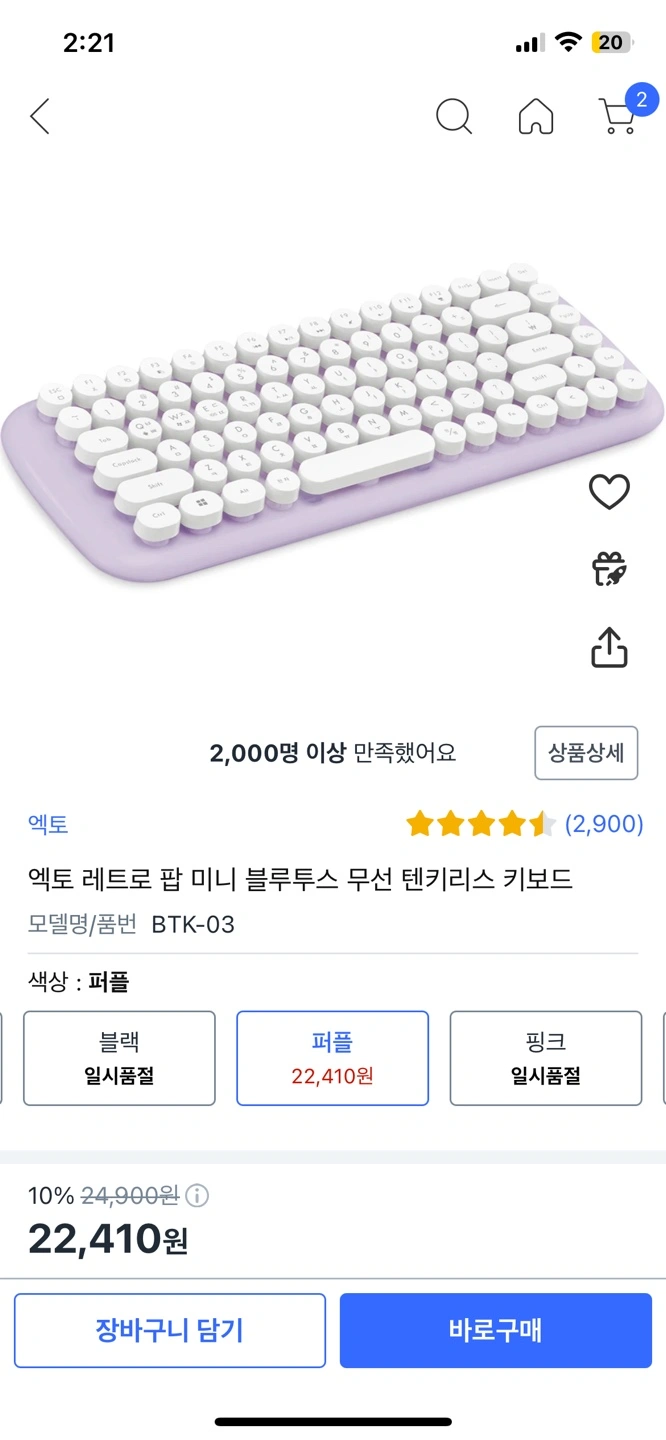Share this product
Image resolution: width=666 pixels, height=1440 pixels.
pyautogui.click(x=609, y=648)
